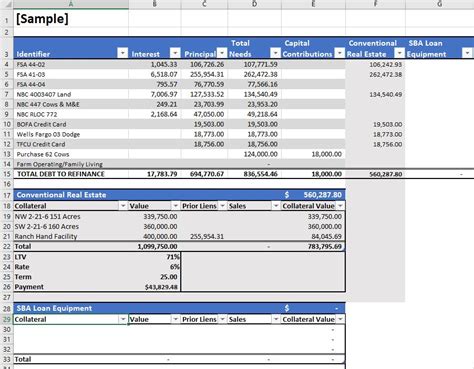Select the NBC 4003407 Land cell
Screen dimensions: 474x369
pos(71,94)
